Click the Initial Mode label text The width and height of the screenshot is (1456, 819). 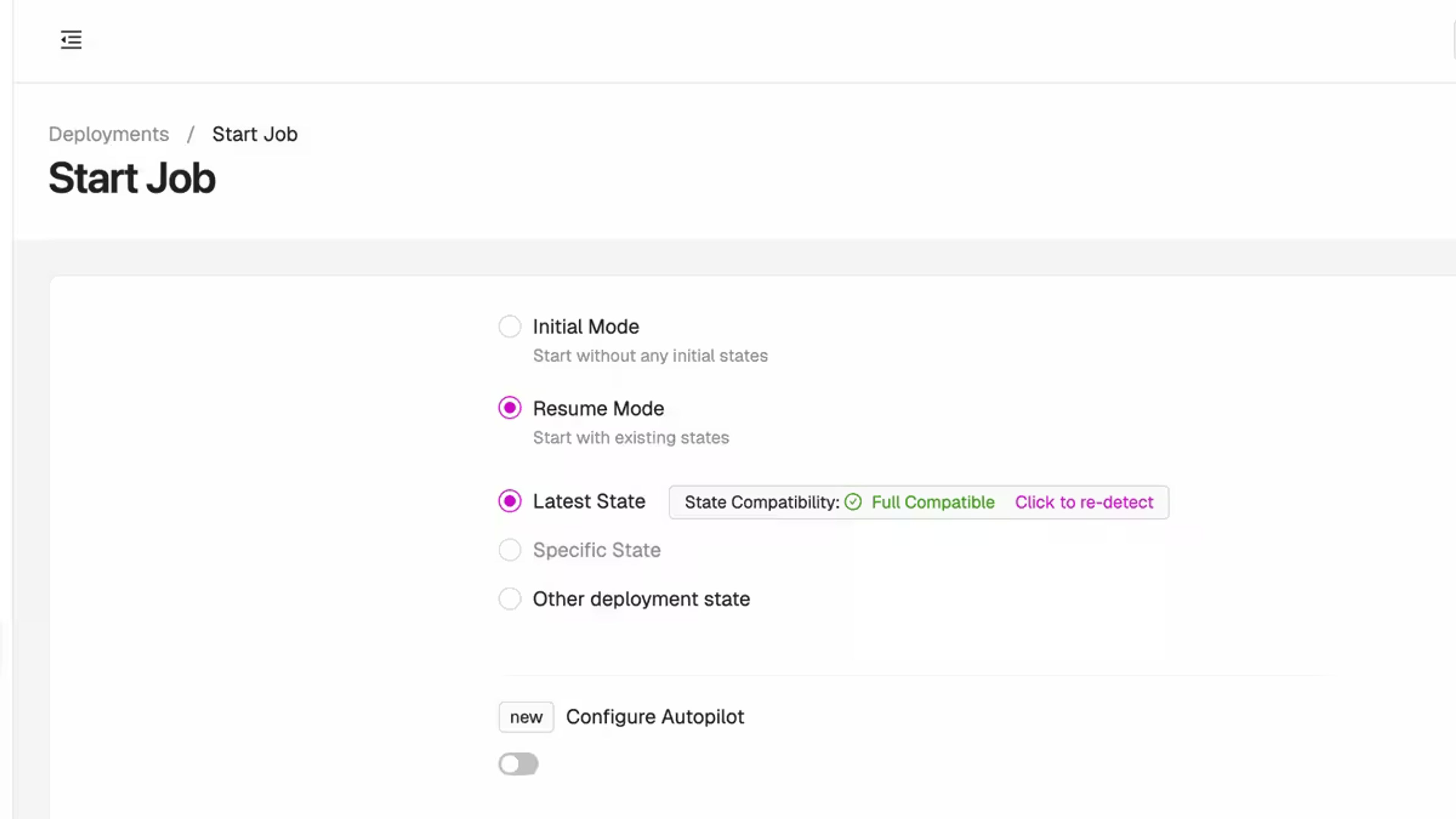pos(586,327)
